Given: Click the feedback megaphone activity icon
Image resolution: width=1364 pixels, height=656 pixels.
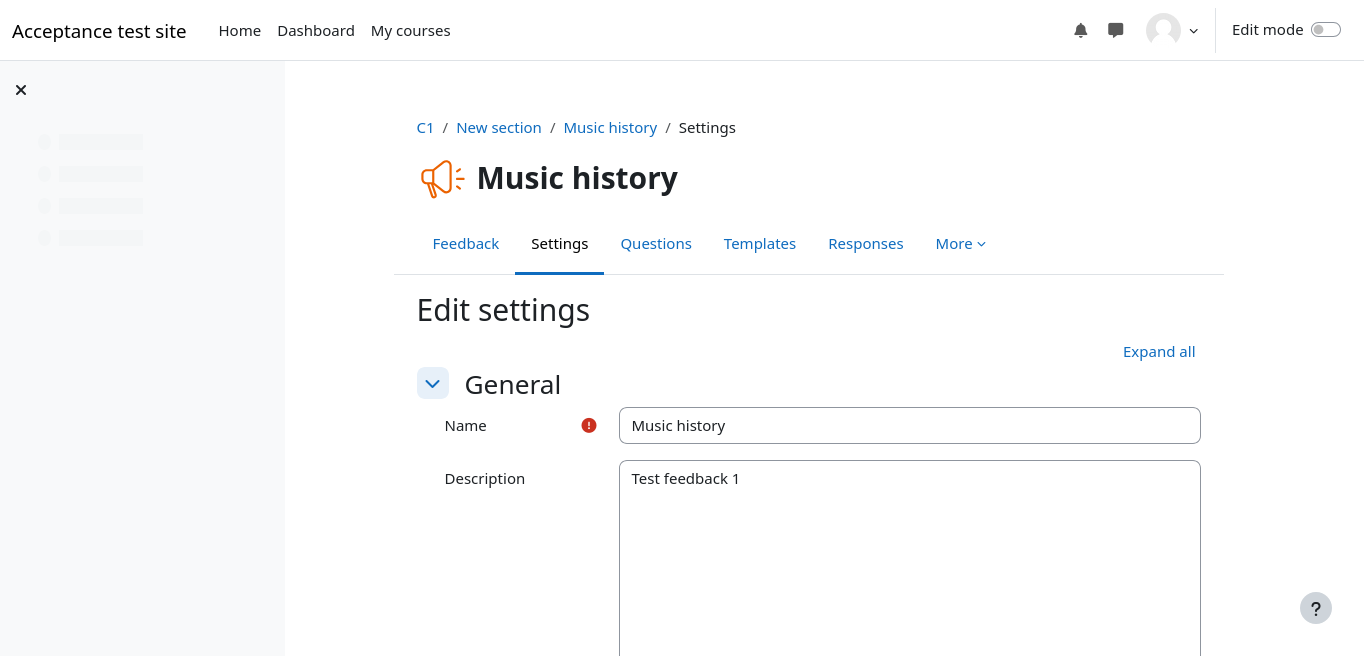Looking at the screenshot, I should (442, 178).
